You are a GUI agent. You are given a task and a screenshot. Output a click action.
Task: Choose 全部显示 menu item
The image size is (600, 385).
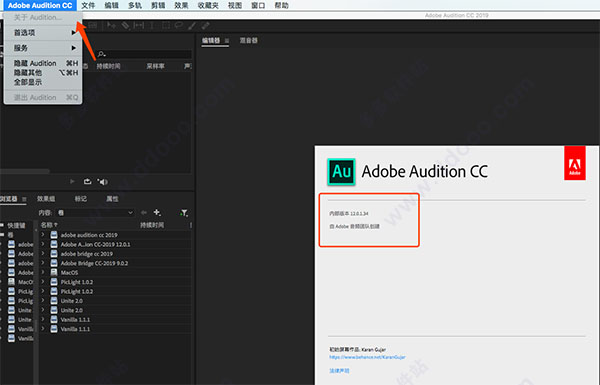click(x=43, y=82)
